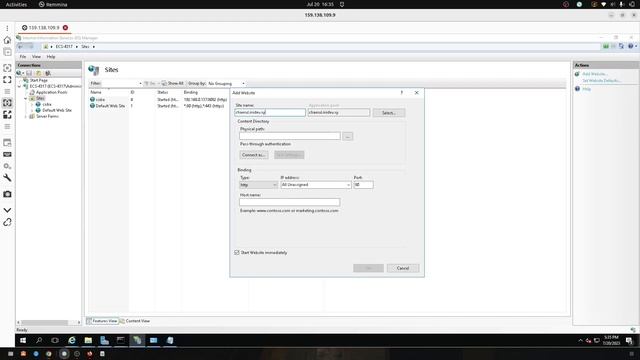This screenshot has width=640, height=360.
Task: Click the Connect as button
Action: pyautogui.click(x=253, y=155)
